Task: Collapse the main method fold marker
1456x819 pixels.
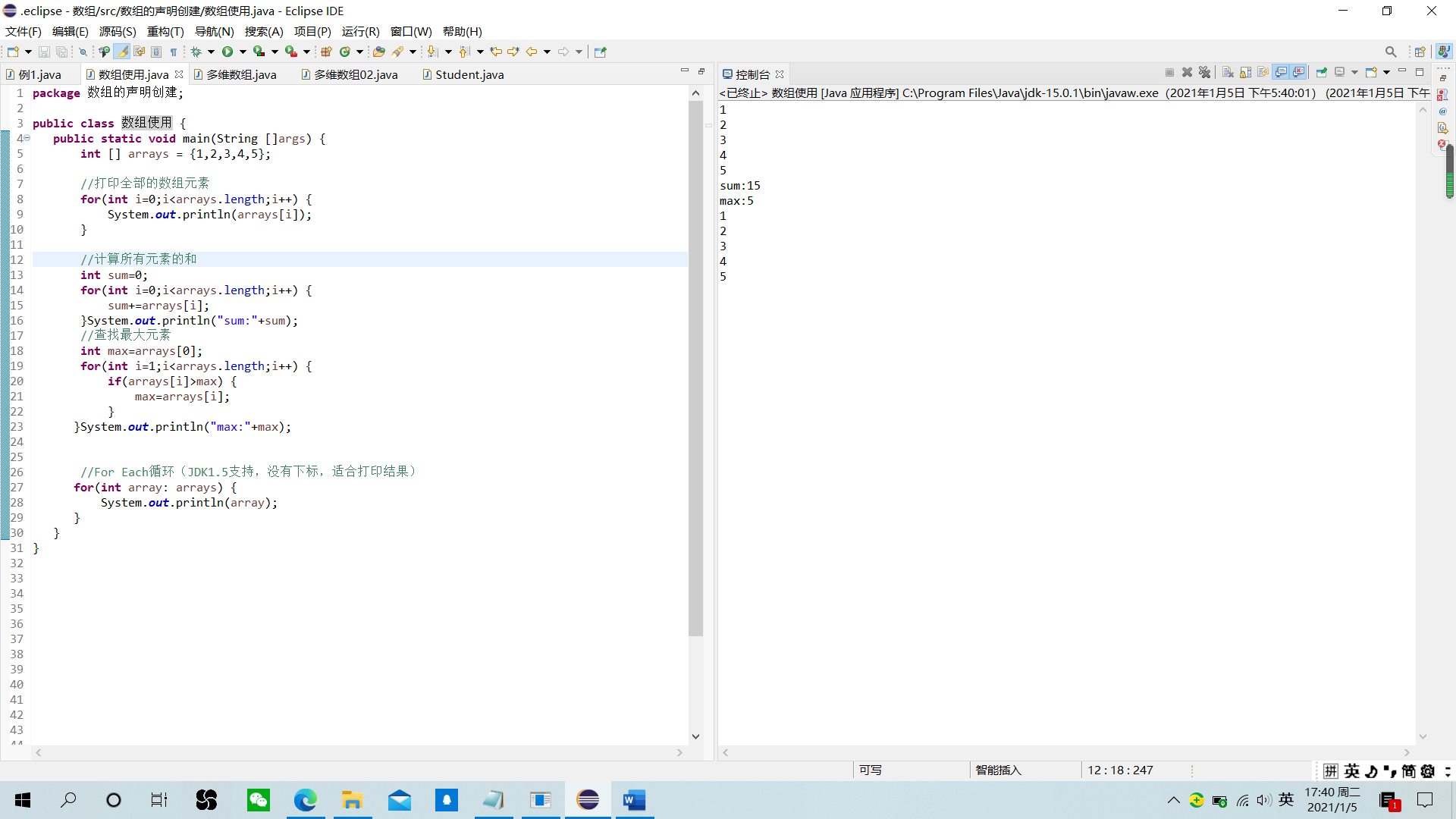Action: pyautogui.click(x=27, y=138)
